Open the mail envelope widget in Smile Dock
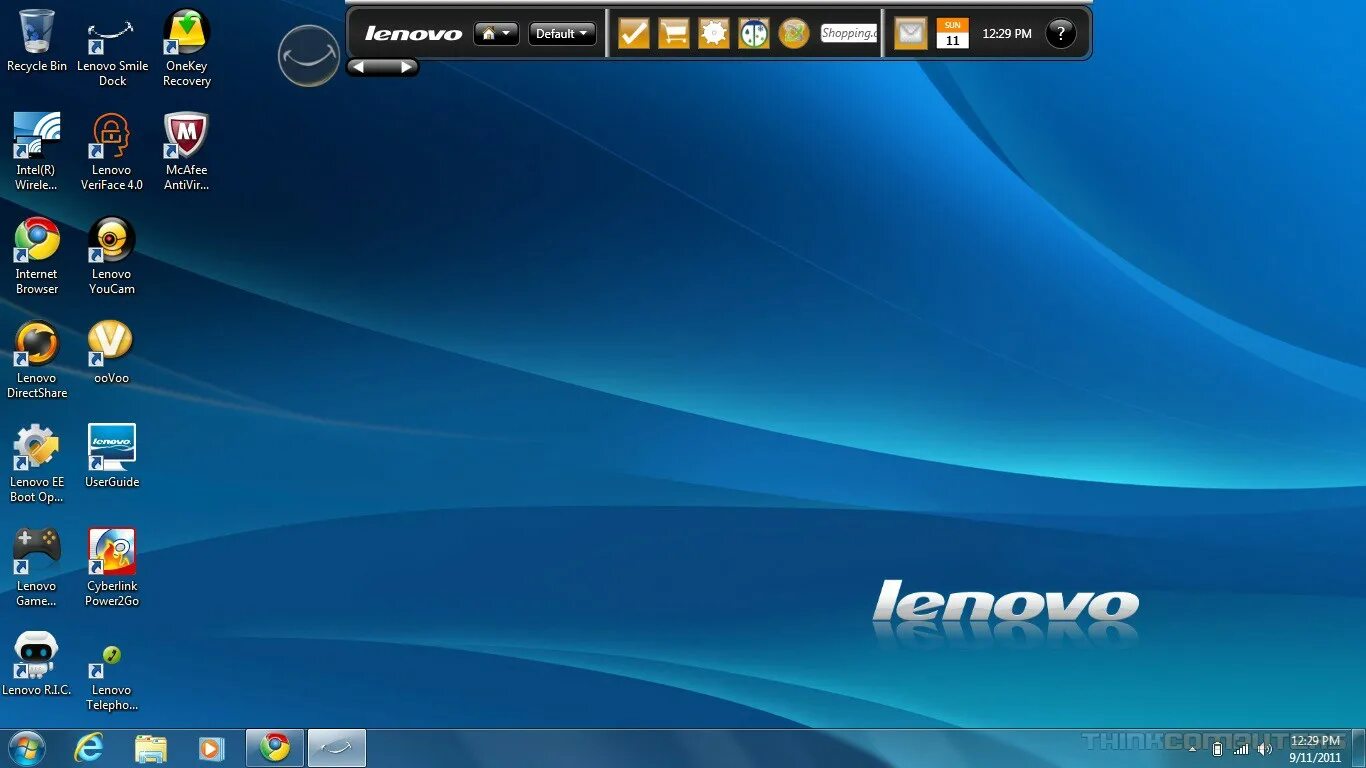This screenshot has height=768, width=1366. tap(911, 33)
